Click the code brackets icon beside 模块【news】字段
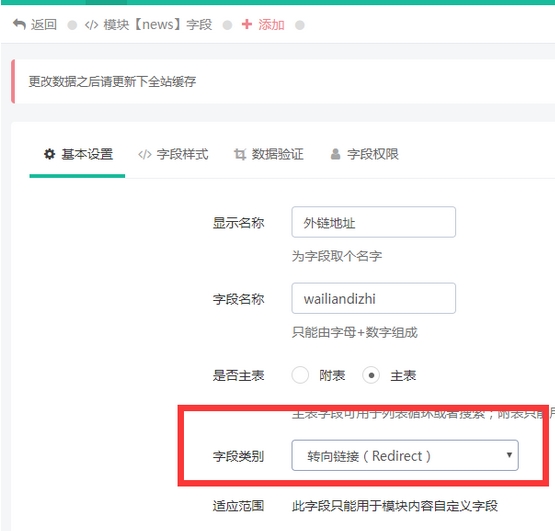This screenshot has width=555, height=531. [91, 25]
